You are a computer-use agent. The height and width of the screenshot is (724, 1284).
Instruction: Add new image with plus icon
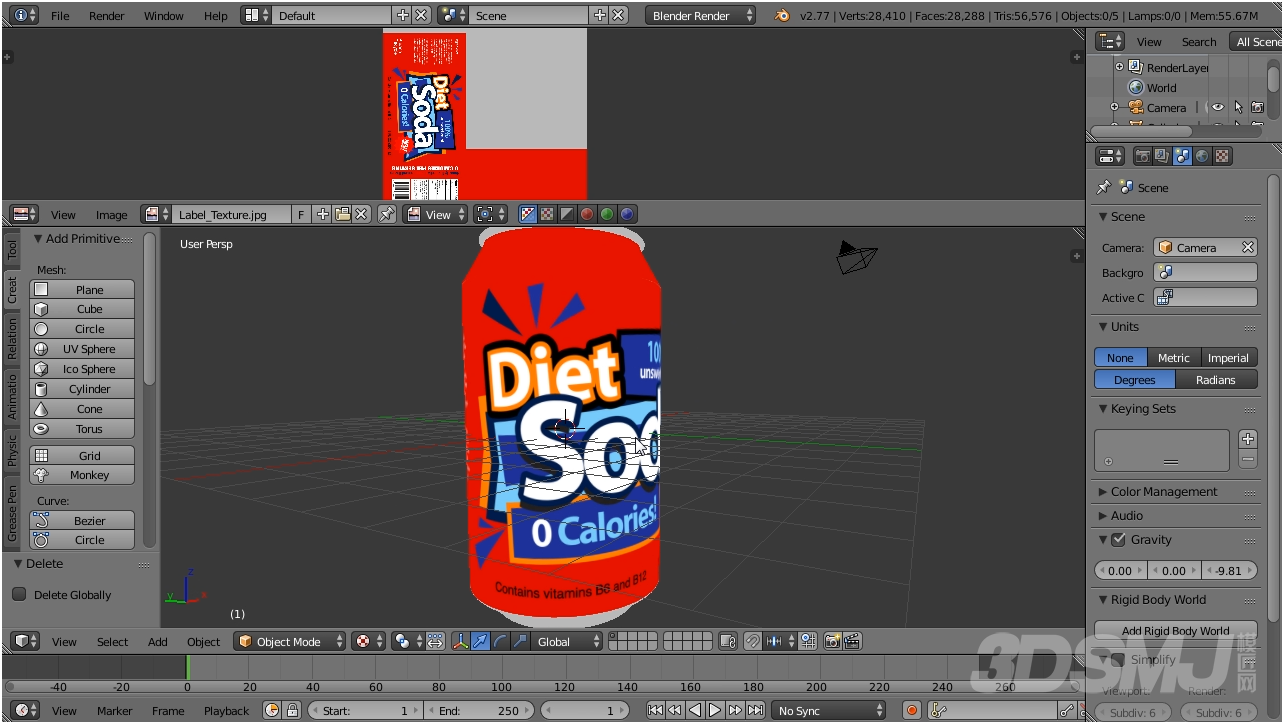coord(323,214)
